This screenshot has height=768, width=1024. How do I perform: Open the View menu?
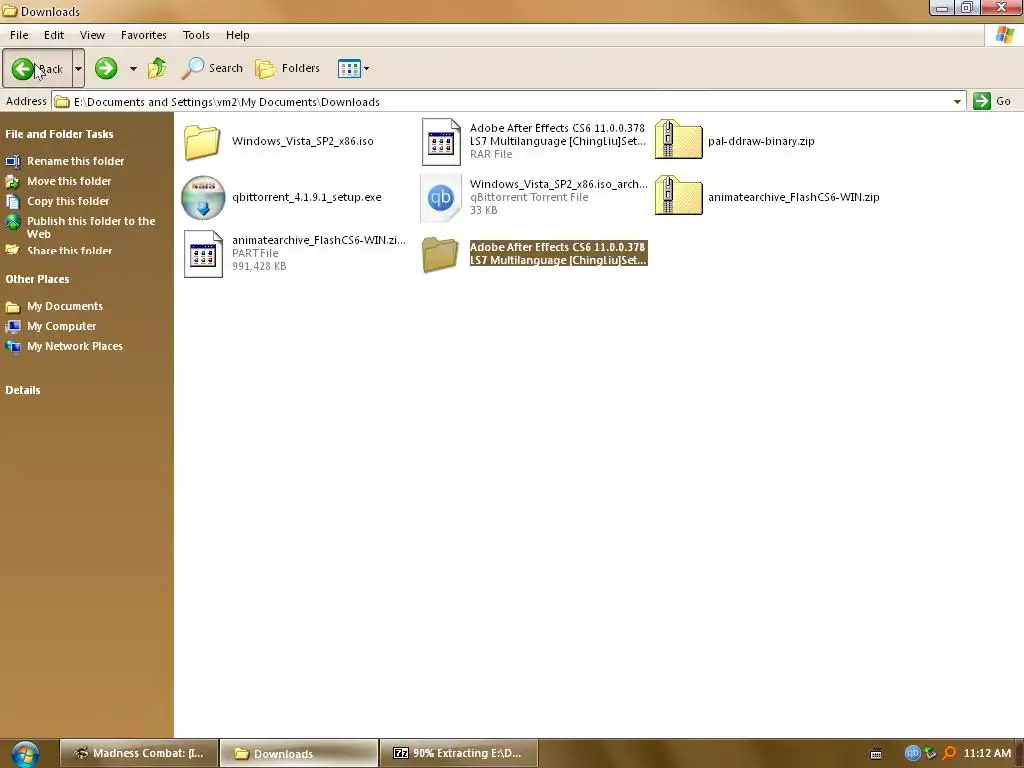pos(92,35)
